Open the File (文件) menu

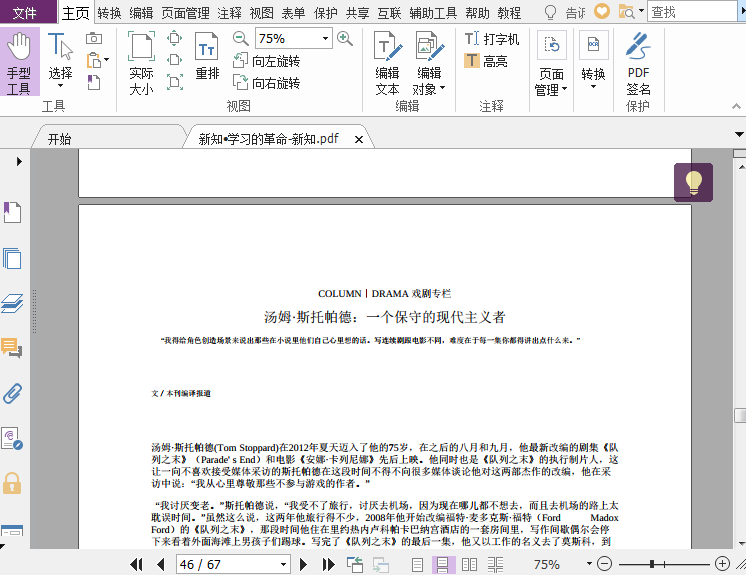point(24,12)
